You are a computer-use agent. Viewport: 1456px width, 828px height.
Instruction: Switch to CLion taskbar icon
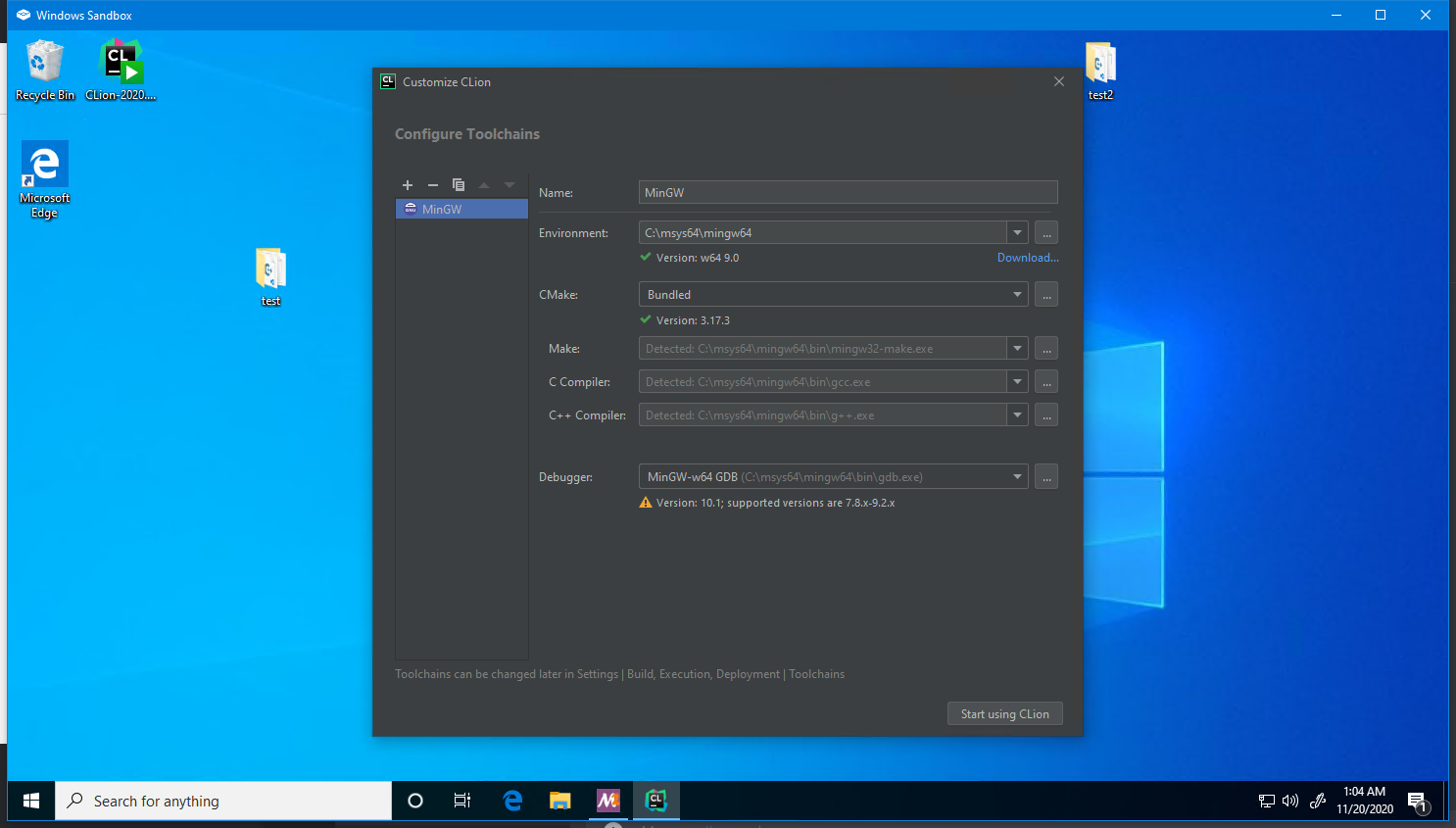coord(656,801)
